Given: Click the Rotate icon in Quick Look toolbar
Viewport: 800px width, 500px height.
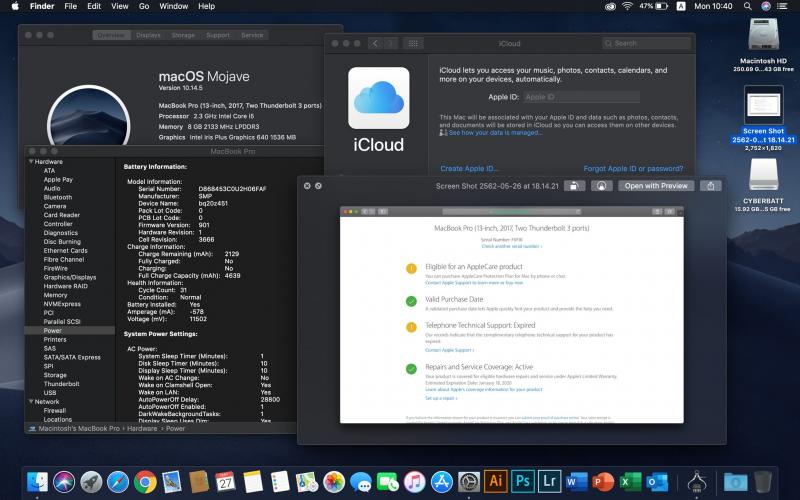Looking at the screenshot, I should (x=574, y=185).
